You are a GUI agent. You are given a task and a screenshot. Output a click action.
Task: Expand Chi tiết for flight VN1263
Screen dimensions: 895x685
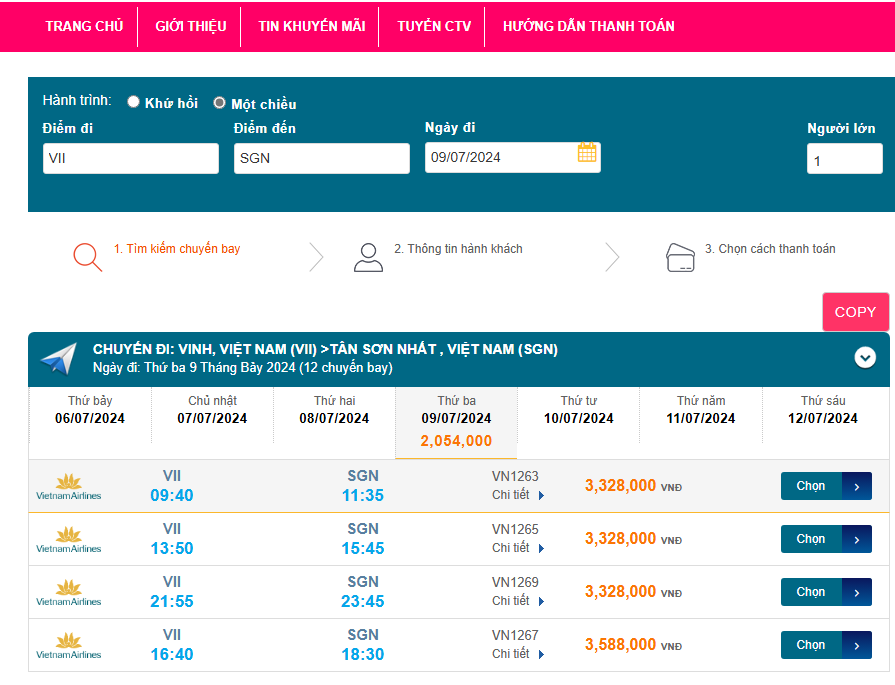pyautogui.click(x=518, y=495)
